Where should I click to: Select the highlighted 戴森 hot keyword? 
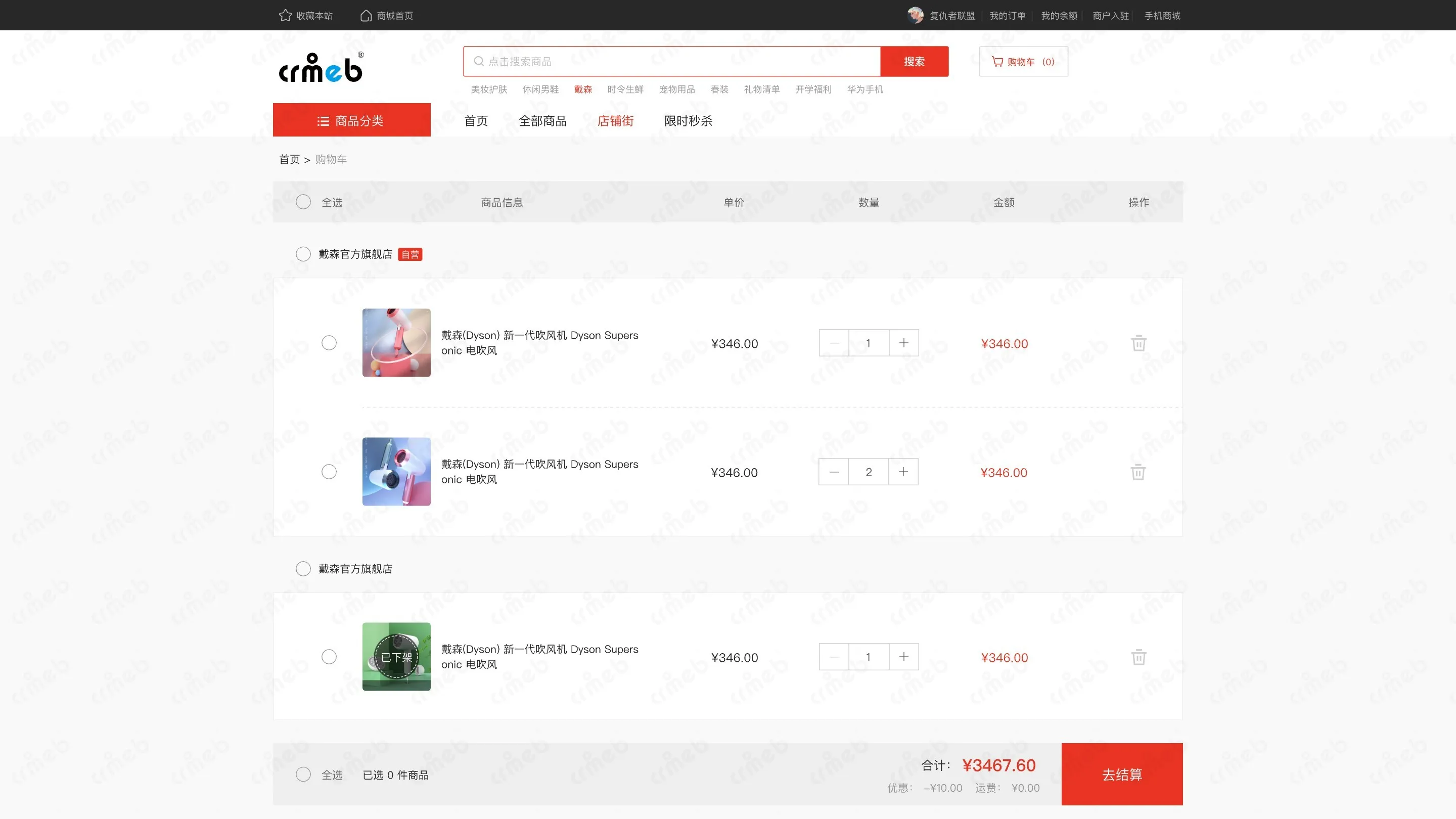pyautogui.click(x=583, y=89)
